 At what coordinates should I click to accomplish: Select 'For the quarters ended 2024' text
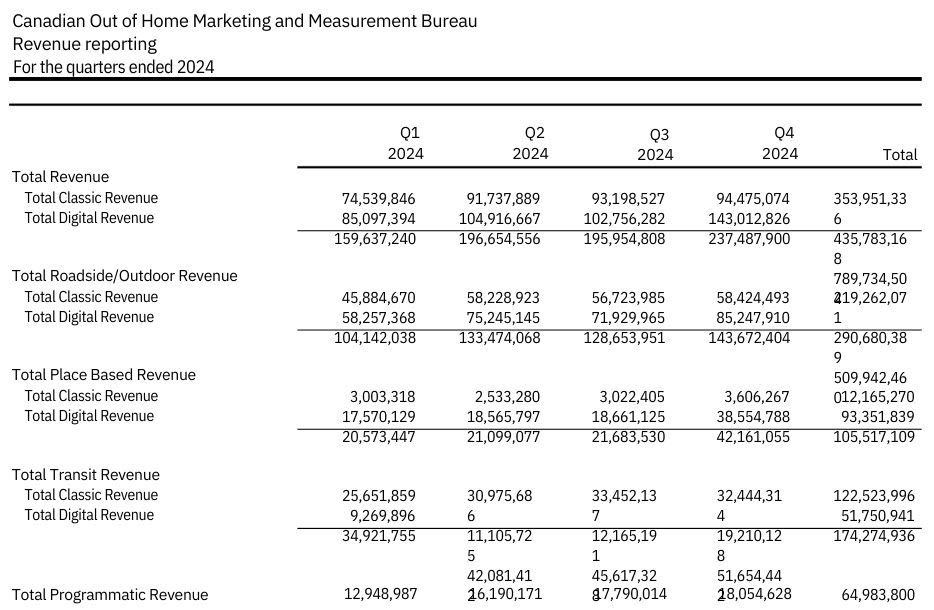tap(113, 67)
